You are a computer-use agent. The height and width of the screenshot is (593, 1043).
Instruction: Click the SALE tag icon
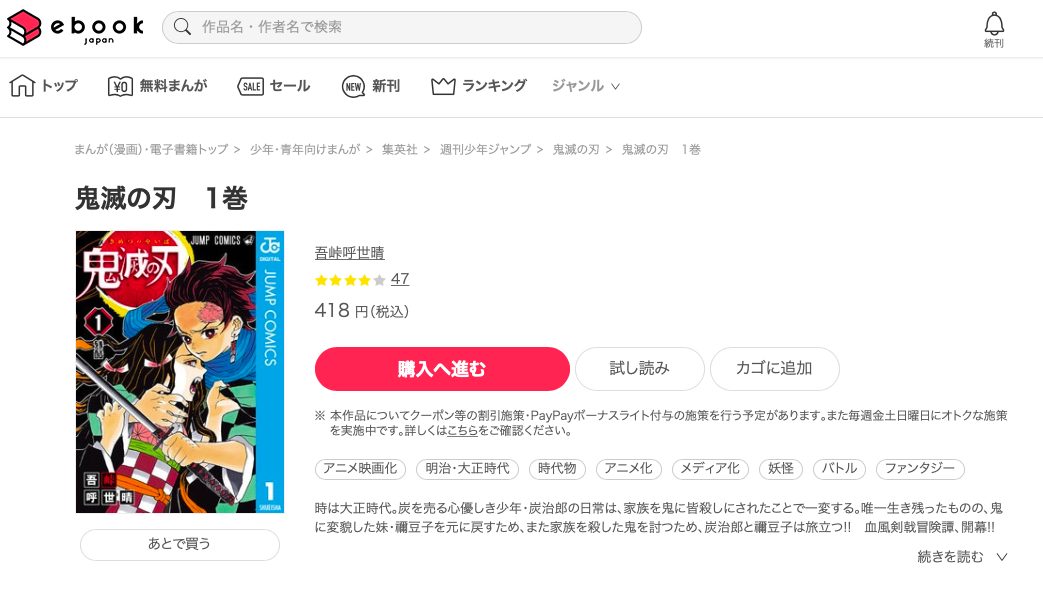tap(251, 87)
